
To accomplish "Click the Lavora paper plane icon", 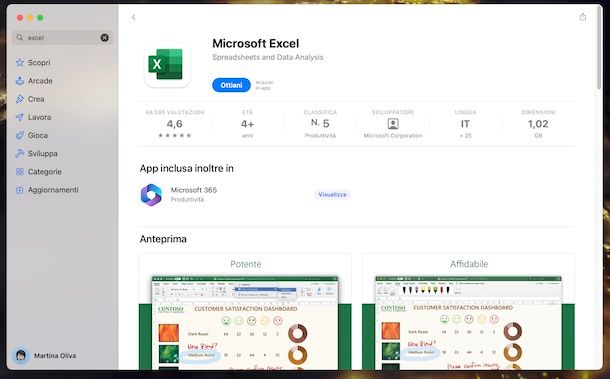I will 20,117.
